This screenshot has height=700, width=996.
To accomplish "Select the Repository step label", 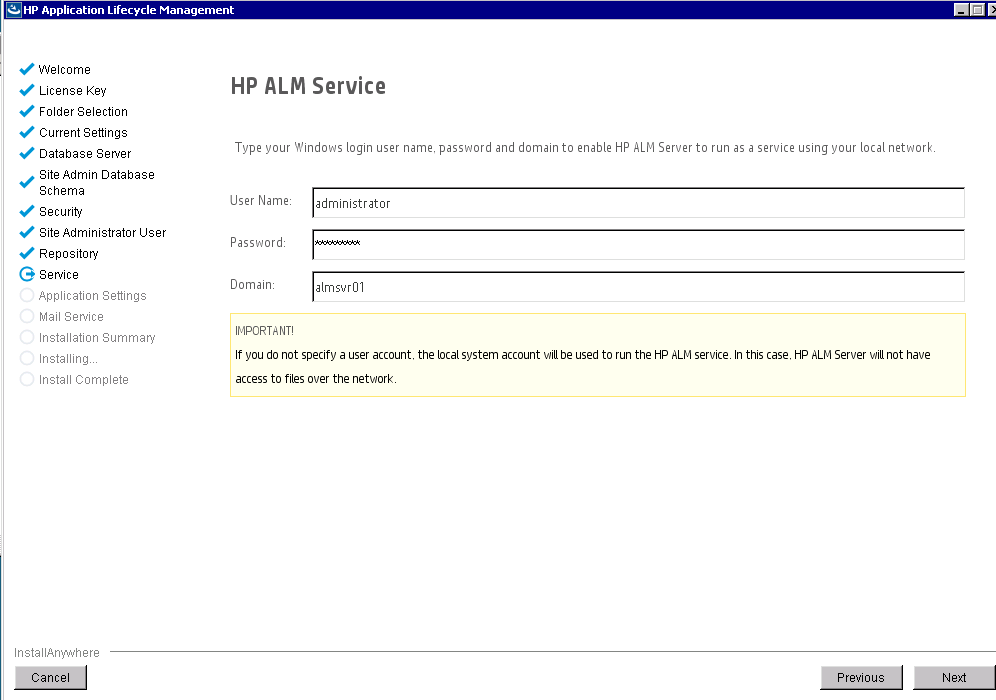I will pos(69,253).
